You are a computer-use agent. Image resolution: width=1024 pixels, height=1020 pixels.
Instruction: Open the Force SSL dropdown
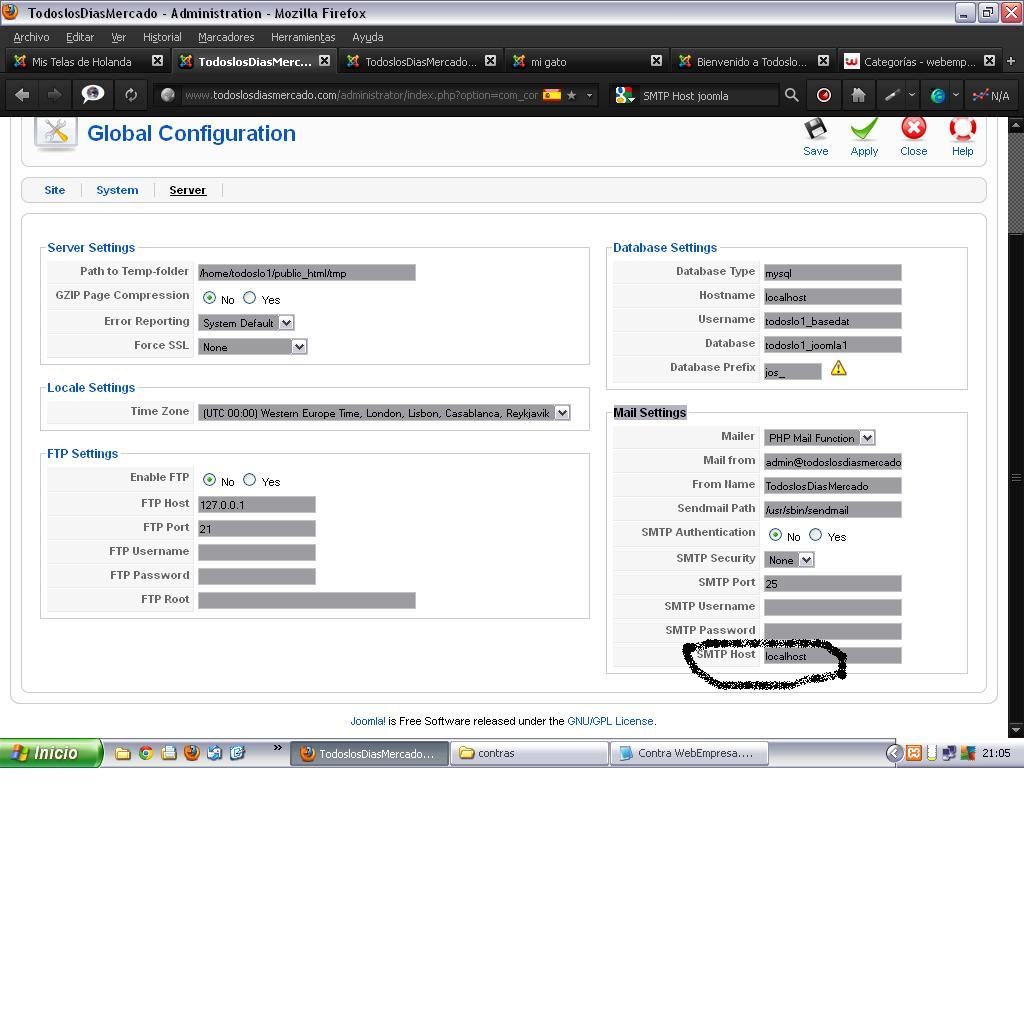click(253, 347)
